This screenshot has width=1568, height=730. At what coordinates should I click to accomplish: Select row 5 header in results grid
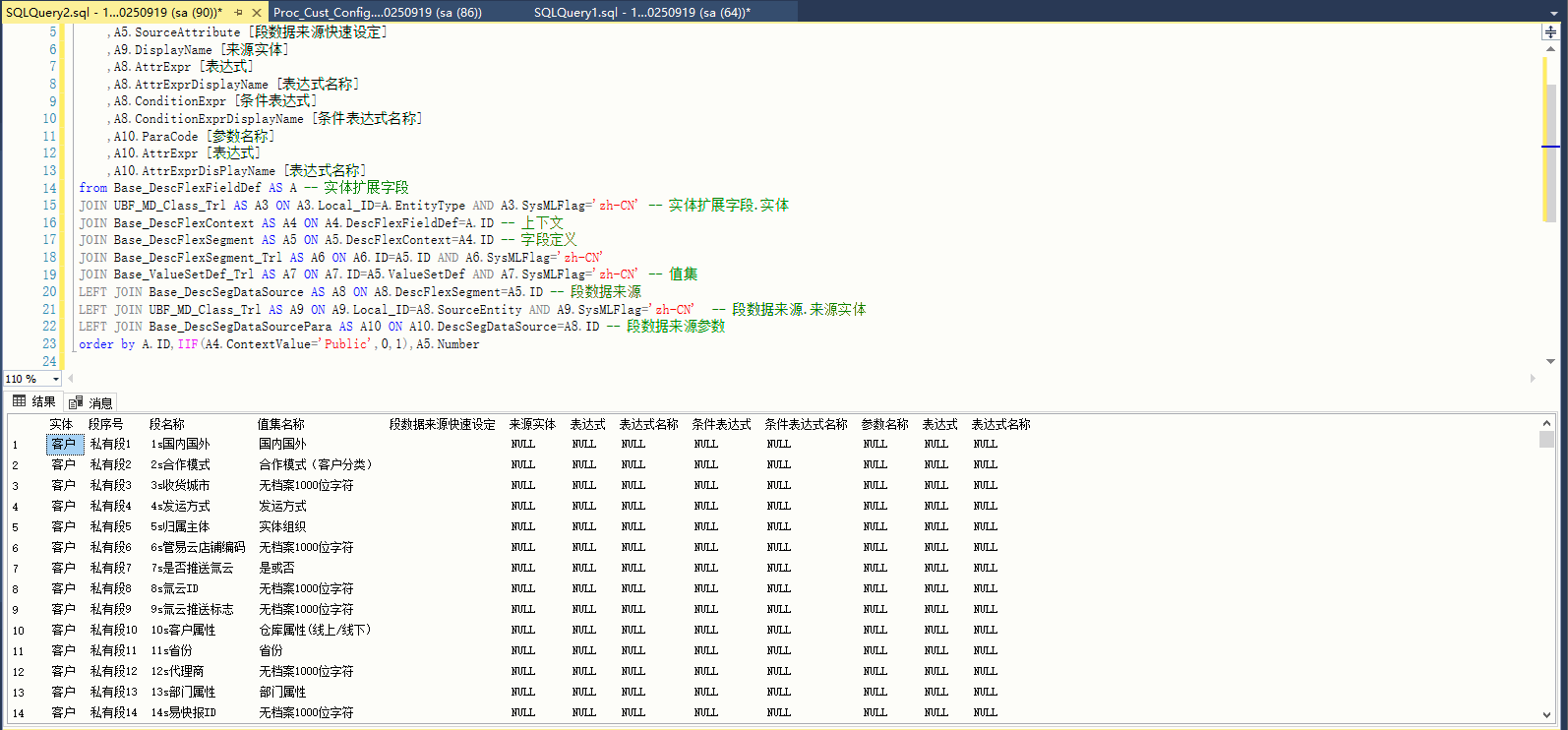click(16, 527)
